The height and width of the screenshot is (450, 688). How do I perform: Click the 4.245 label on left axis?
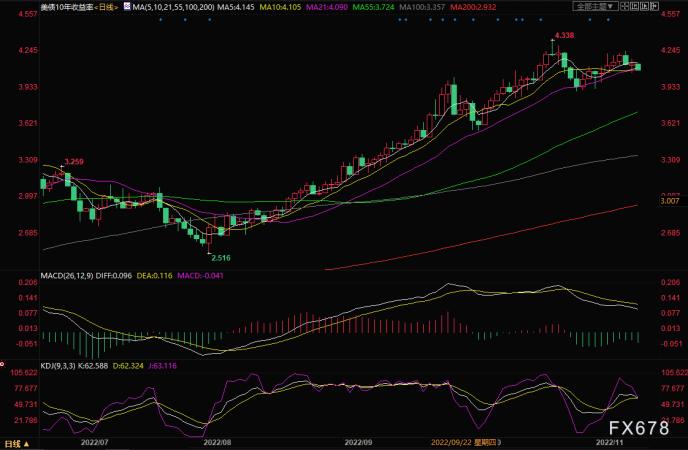click(28, 50)
